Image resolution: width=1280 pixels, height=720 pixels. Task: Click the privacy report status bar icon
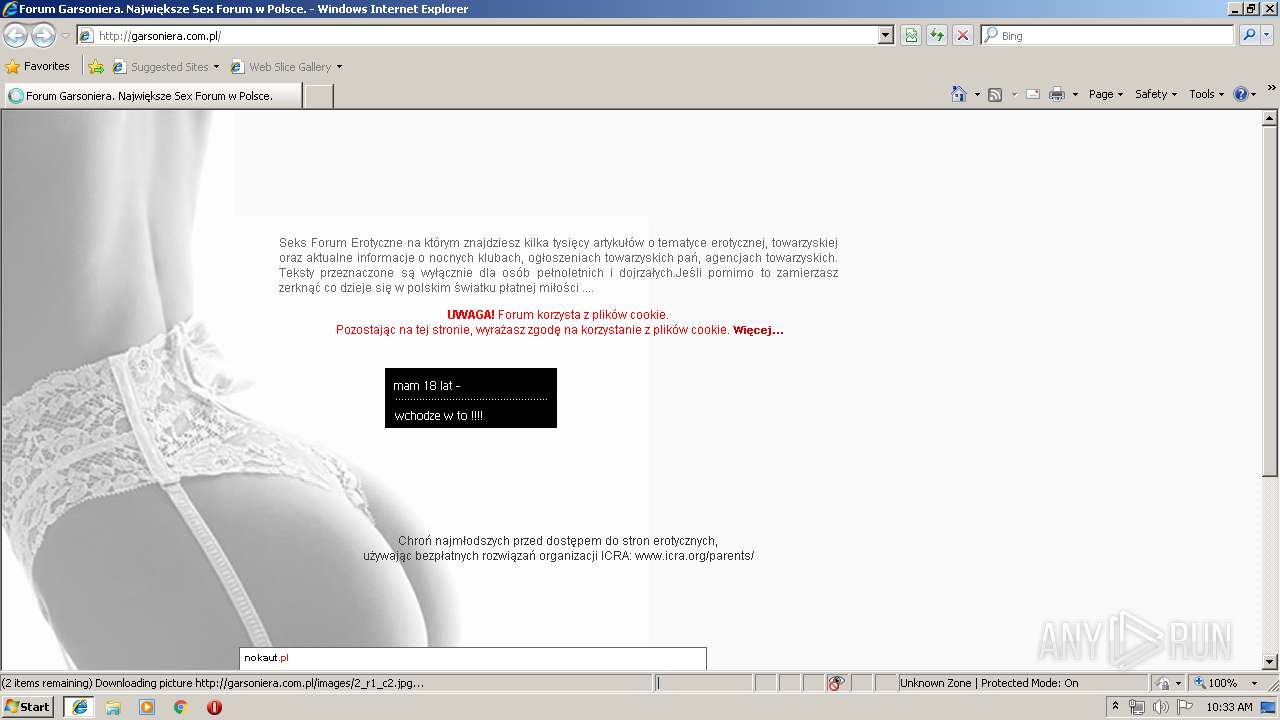[837, 683]
